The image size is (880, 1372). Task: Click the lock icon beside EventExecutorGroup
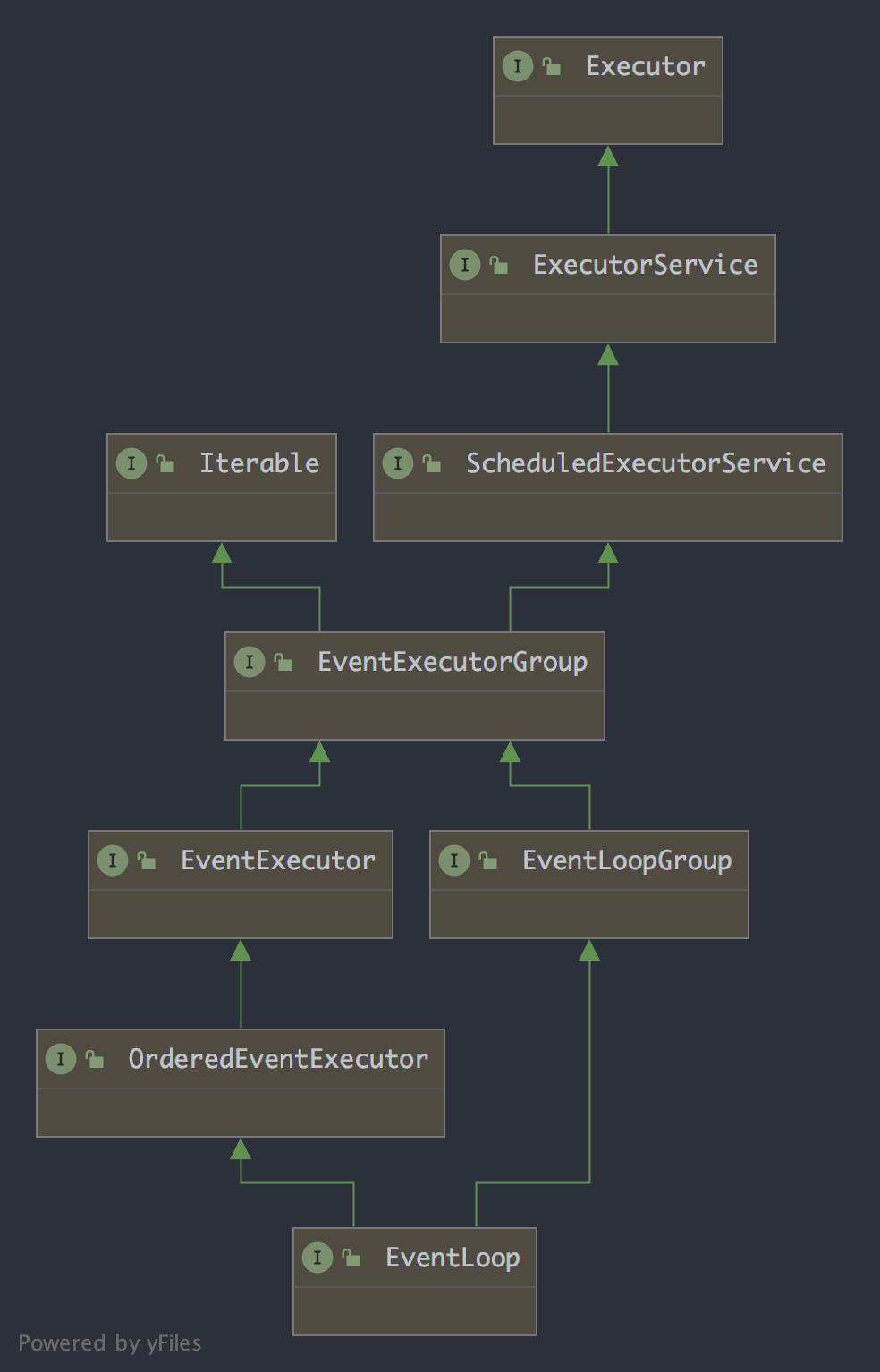tap(283, 662)
